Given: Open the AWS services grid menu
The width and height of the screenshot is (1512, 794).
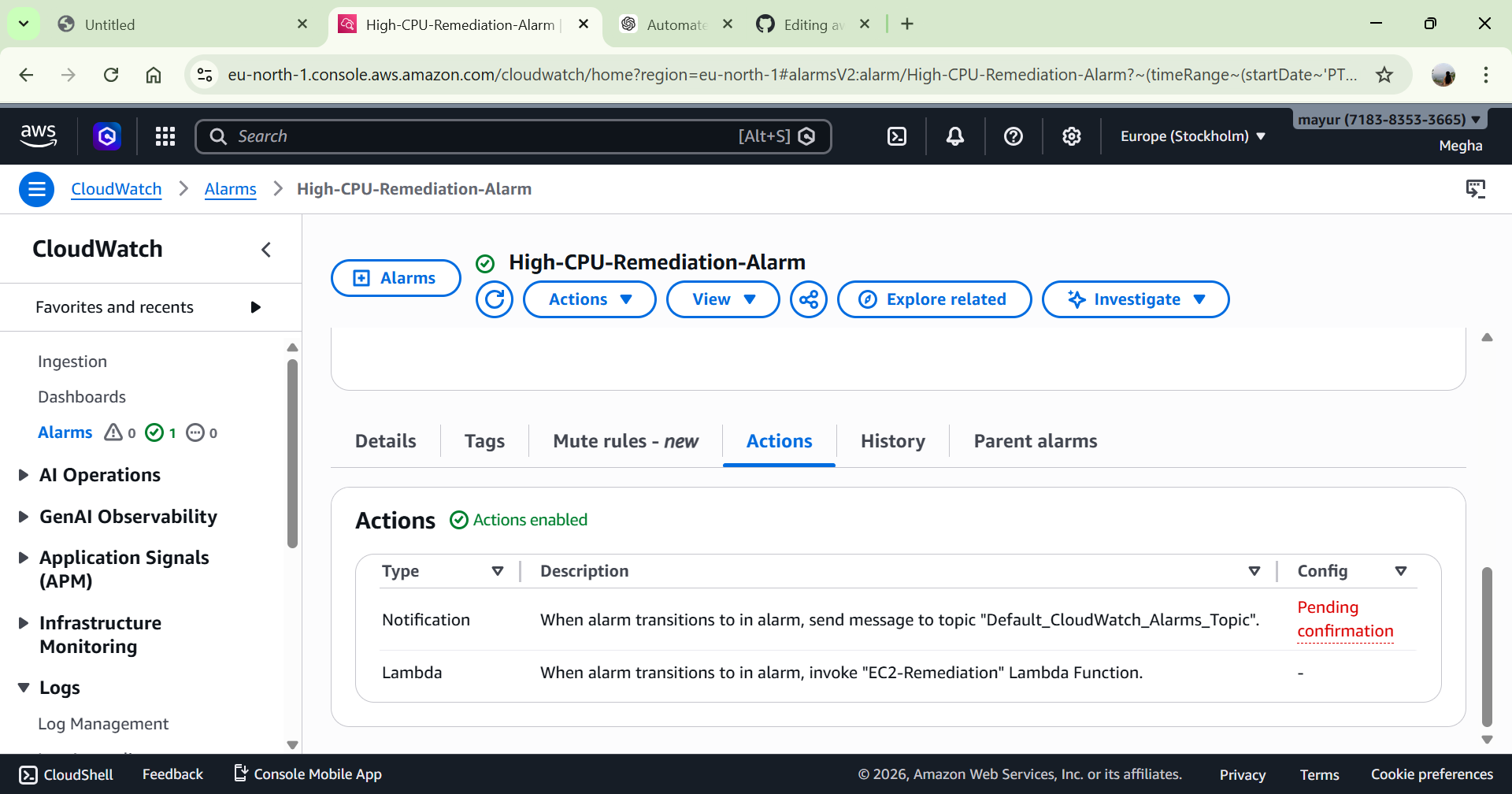Looking at the screenshot, I should pos(165,136).
